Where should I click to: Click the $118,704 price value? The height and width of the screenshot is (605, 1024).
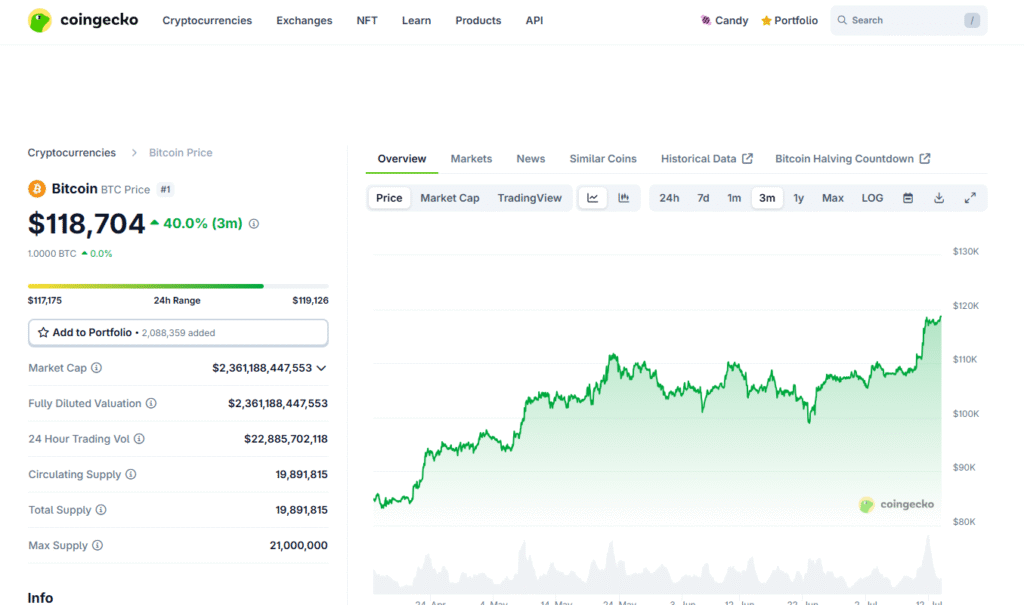[86, 223]
